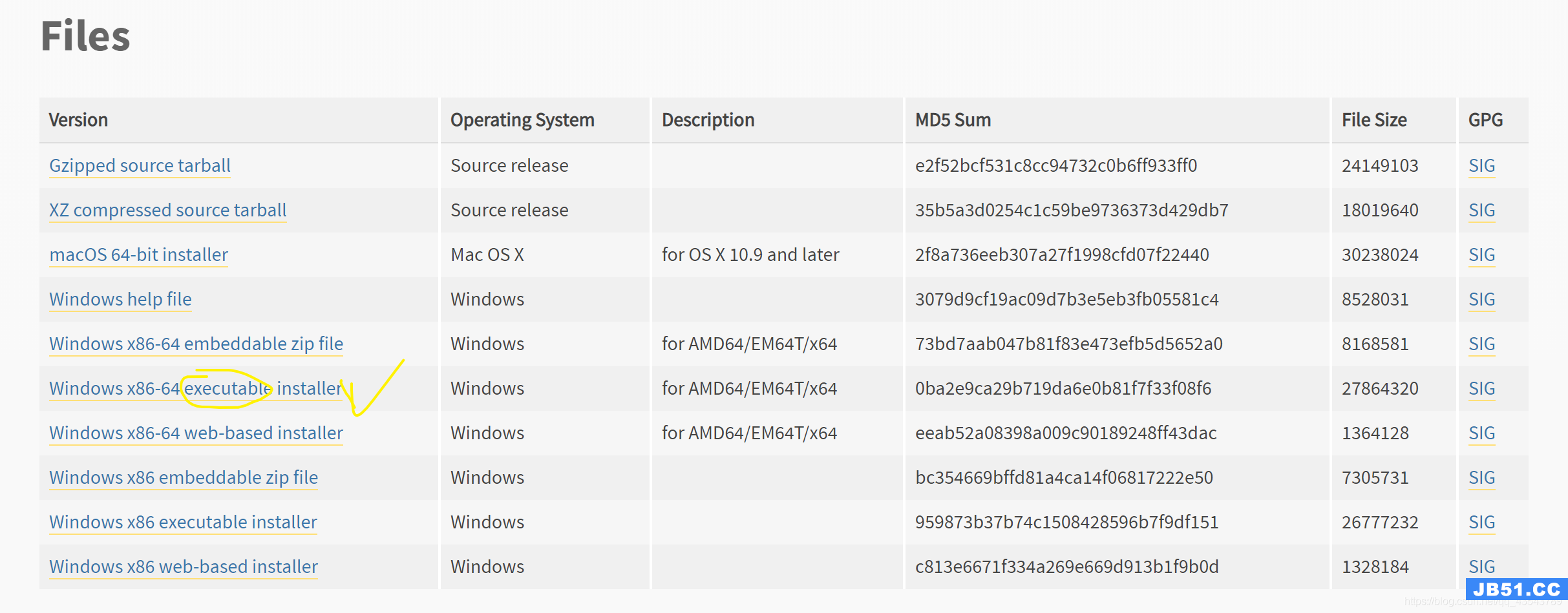Click file size 1328184
The height and width of the screenshot is (613, 1568).
(x=1375, y=567)
